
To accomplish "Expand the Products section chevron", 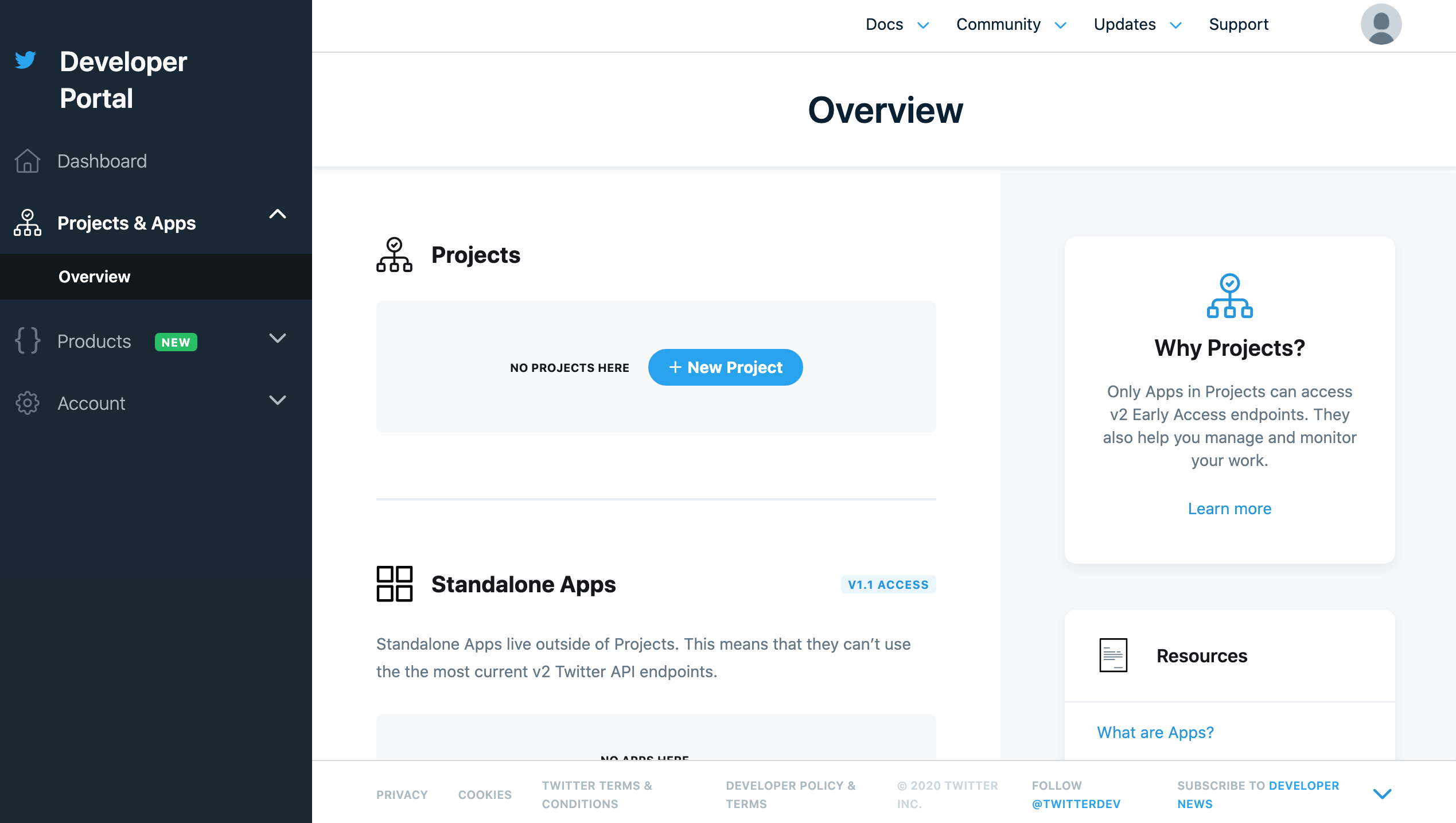I will click(278, 338).
